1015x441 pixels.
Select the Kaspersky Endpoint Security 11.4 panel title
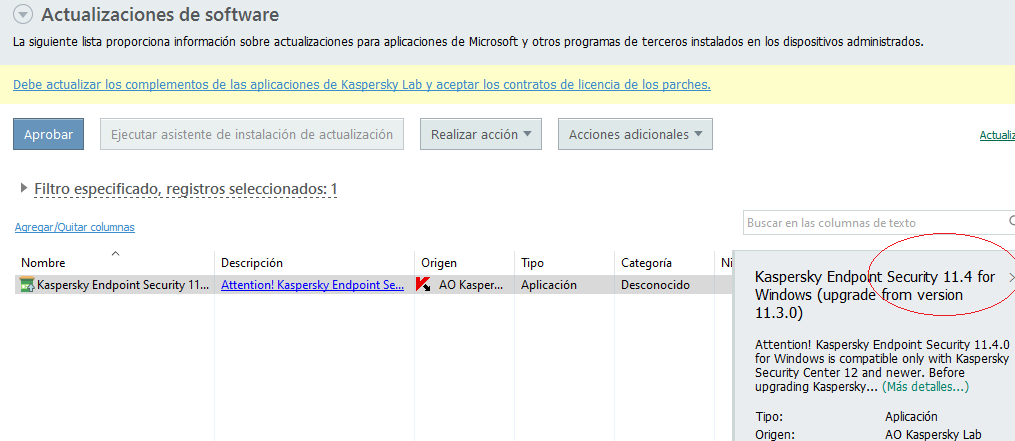875,295
